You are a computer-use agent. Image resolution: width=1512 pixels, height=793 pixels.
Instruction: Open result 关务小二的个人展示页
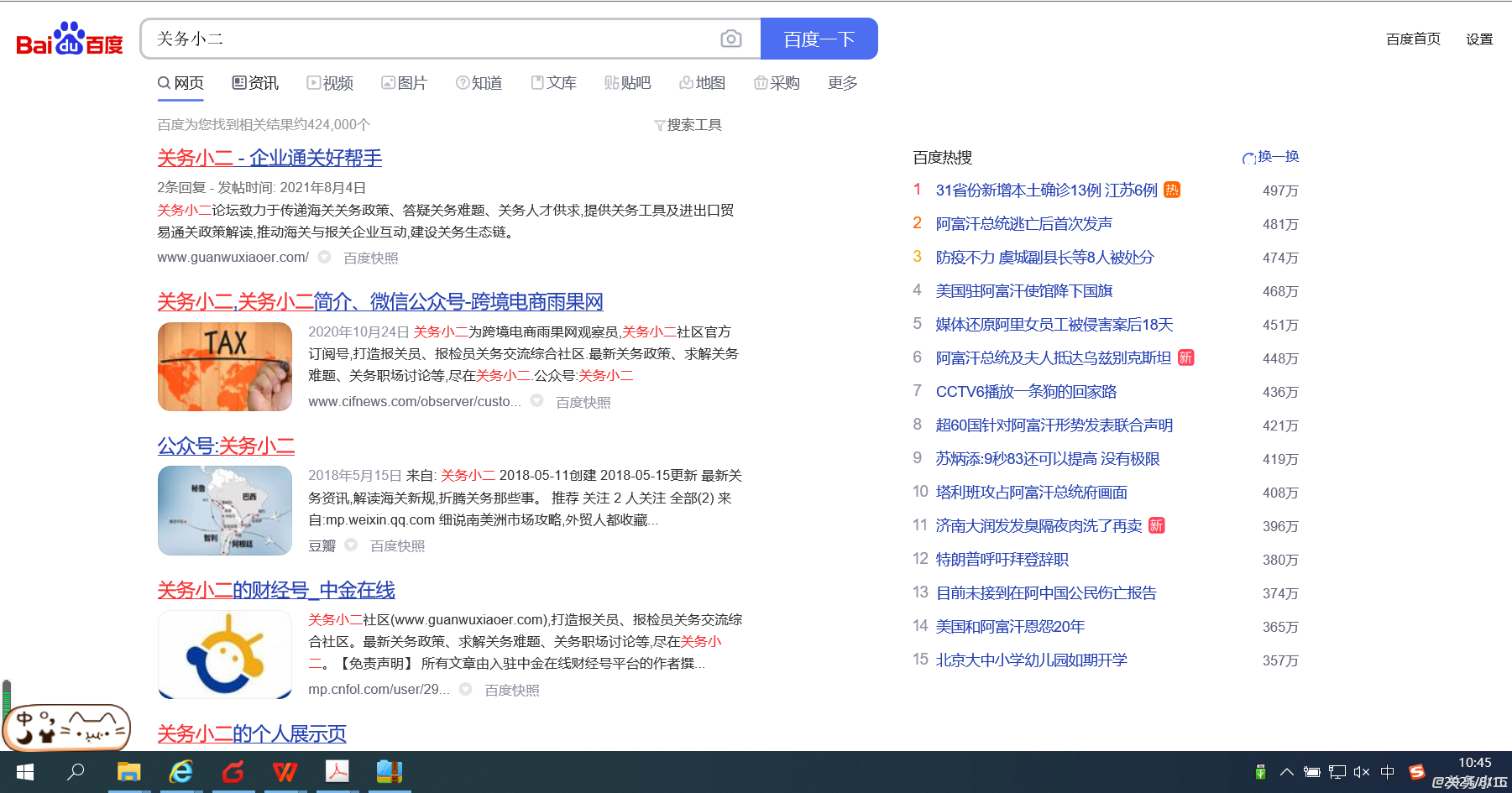(252, 734)
